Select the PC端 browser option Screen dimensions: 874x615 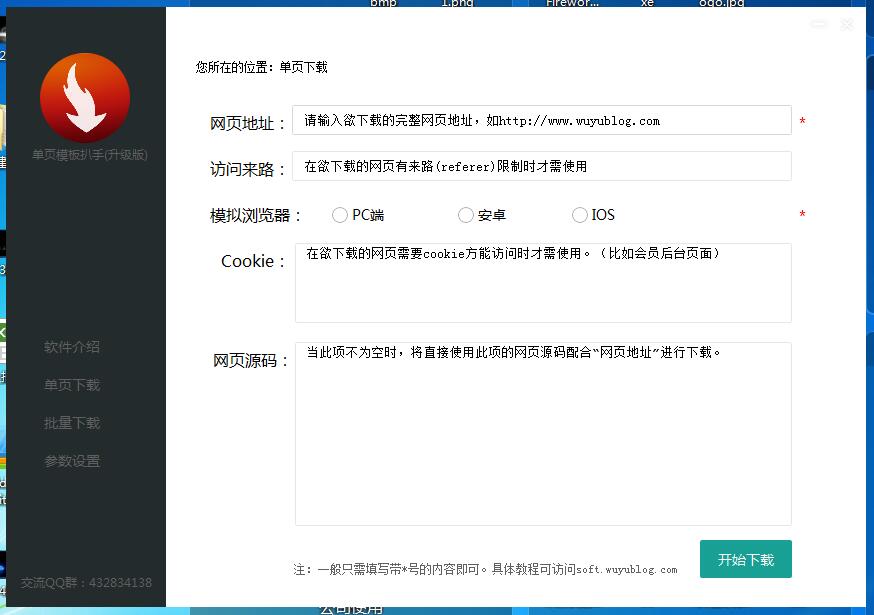[340, 215]
